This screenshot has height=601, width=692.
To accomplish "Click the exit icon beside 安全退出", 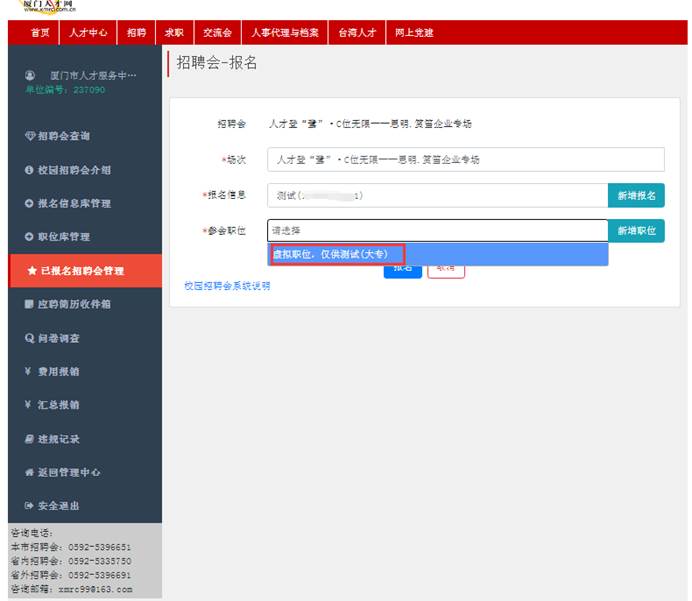I will 29,506.
